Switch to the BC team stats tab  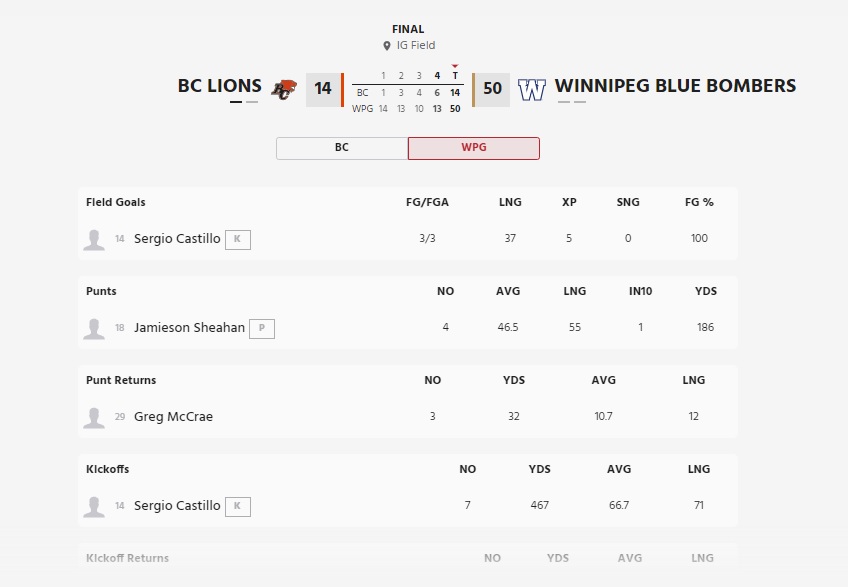(x=342, y=148)
